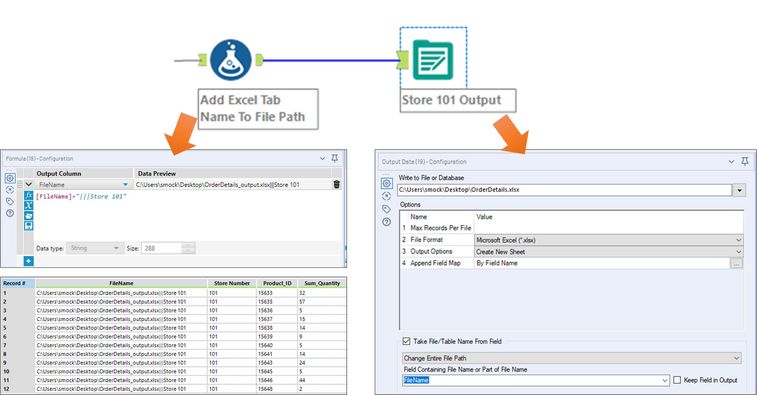757x395 pixels.
Task: Delete the FileName expression with trash icon
Action: tap(336, 184)
